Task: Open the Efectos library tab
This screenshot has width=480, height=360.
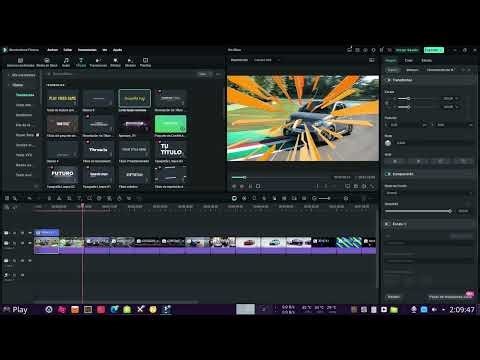Action: 115,62
